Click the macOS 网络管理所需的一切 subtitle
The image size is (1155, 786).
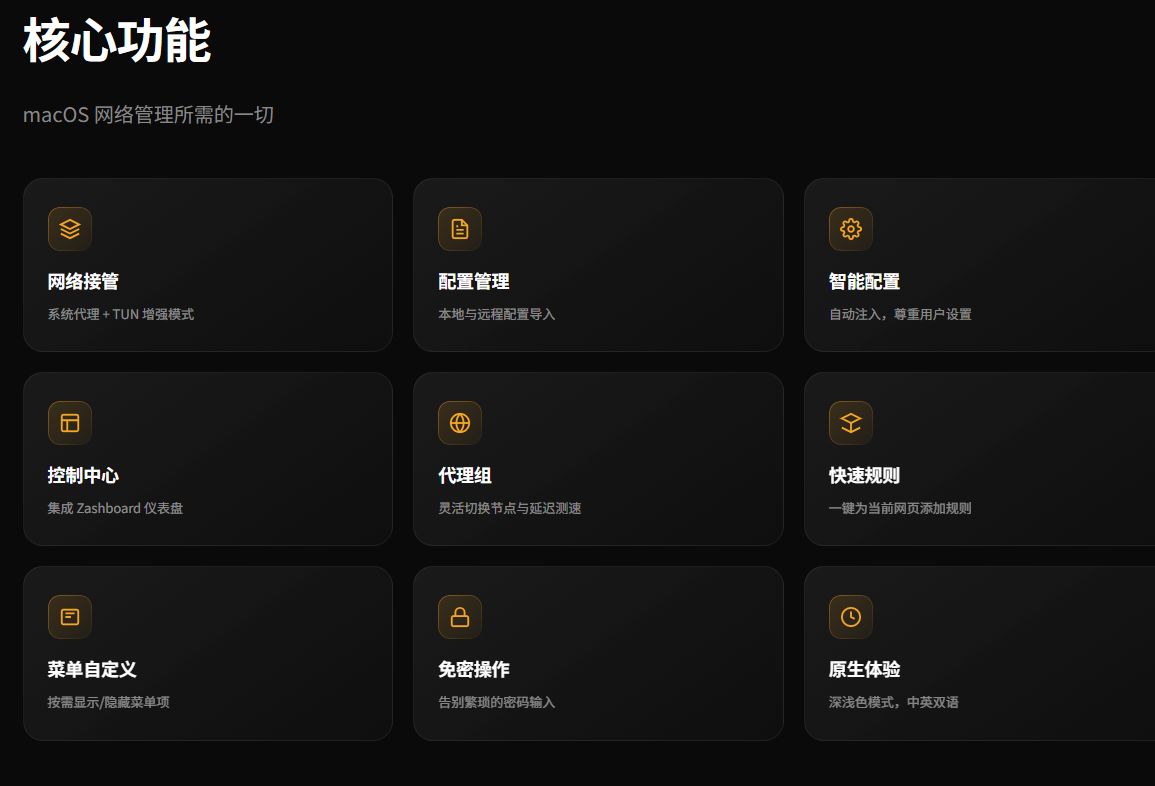point(148,115)
